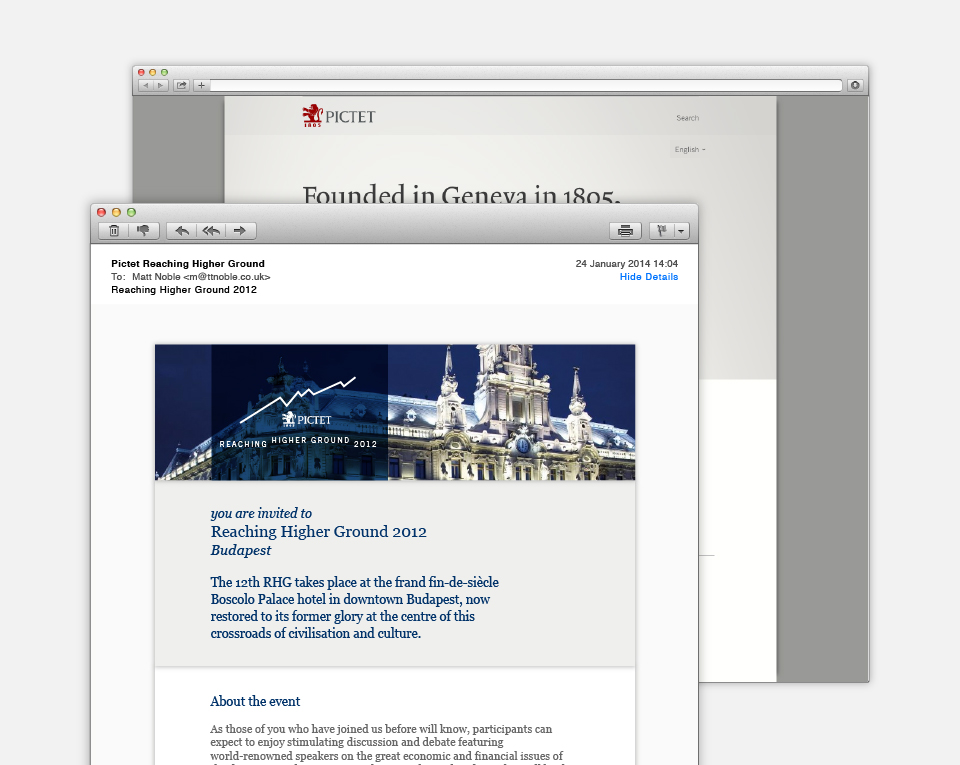Print the email
Screen dimensions: 960x765
click(x=625, y=230)
